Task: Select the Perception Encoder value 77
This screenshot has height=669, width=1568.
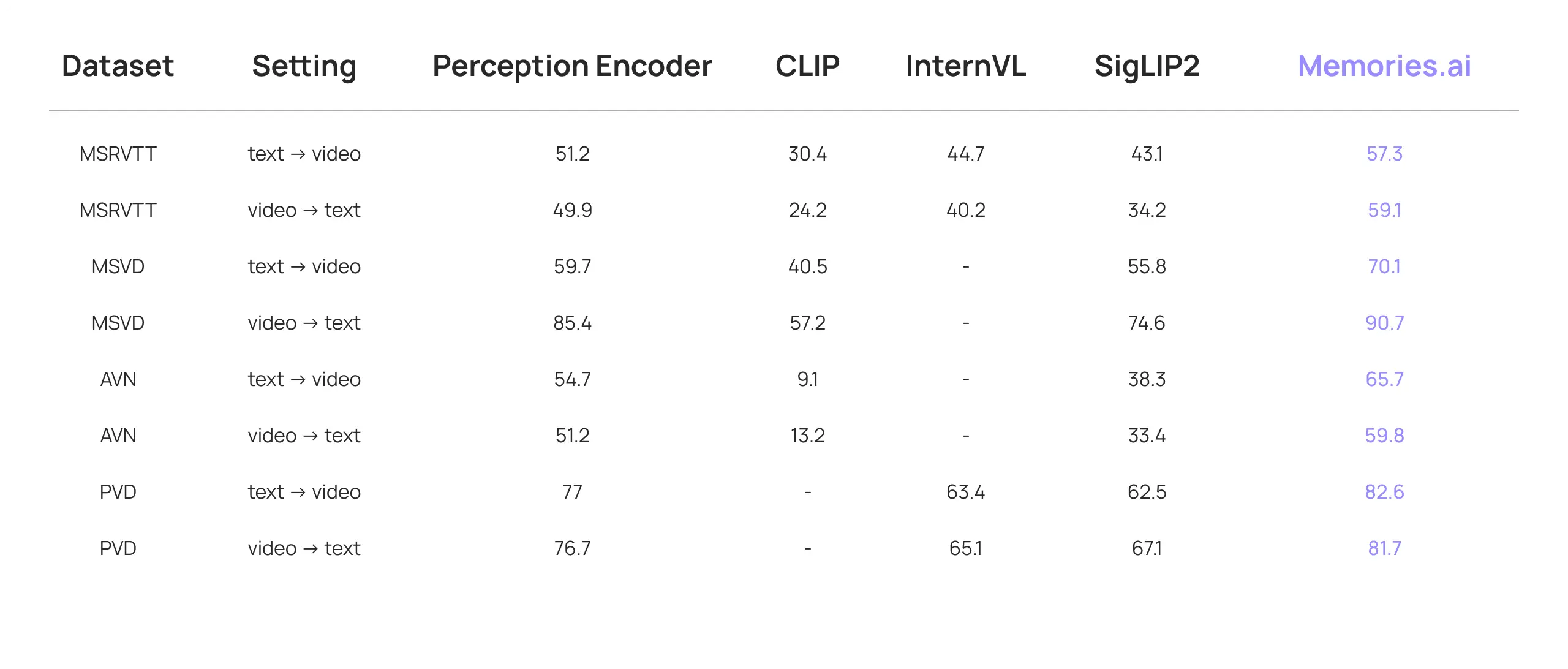Action: 572,492
